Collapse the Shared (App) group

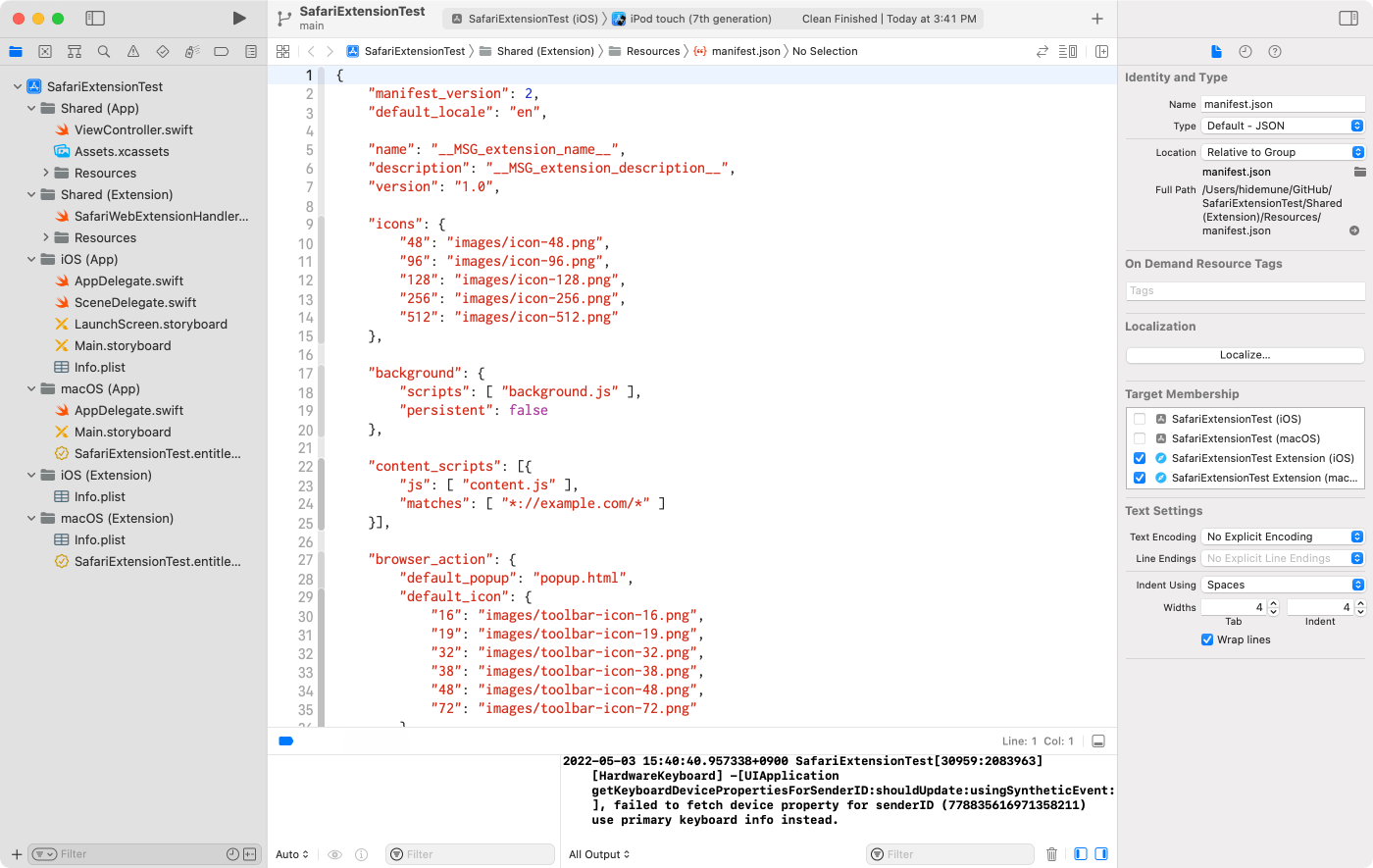(x=31, y=109)
